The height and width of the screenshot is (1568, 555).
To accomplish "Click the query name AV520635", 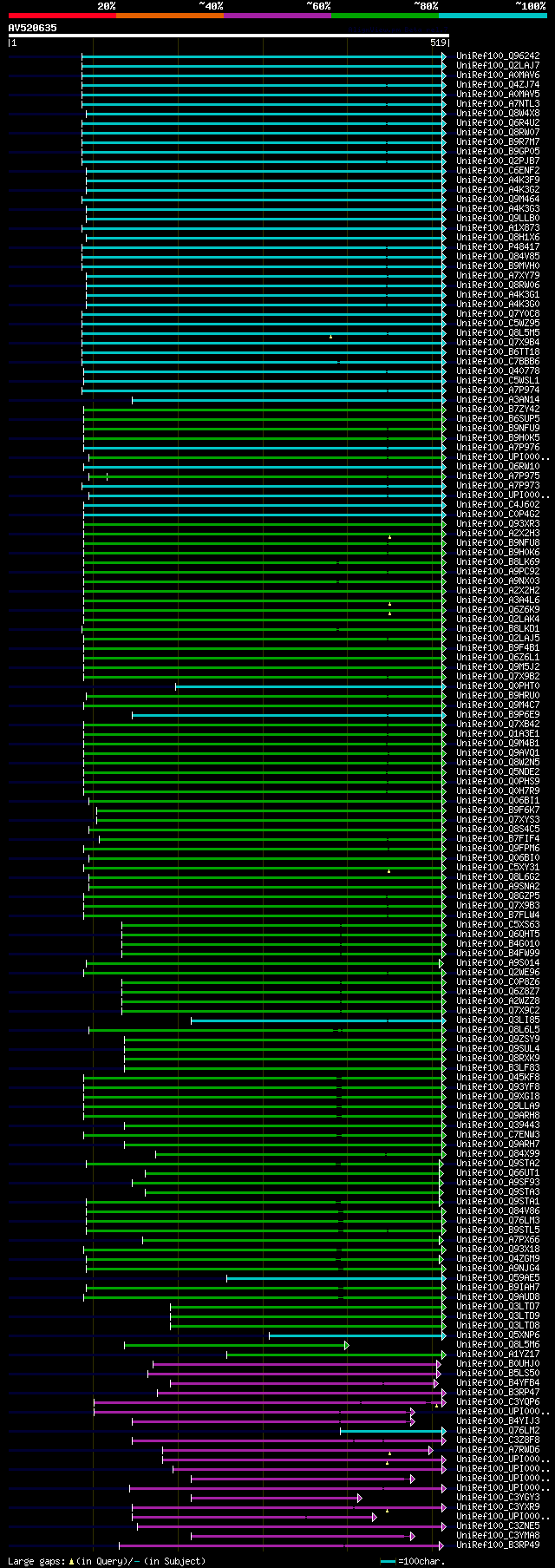I will (33, 28).
